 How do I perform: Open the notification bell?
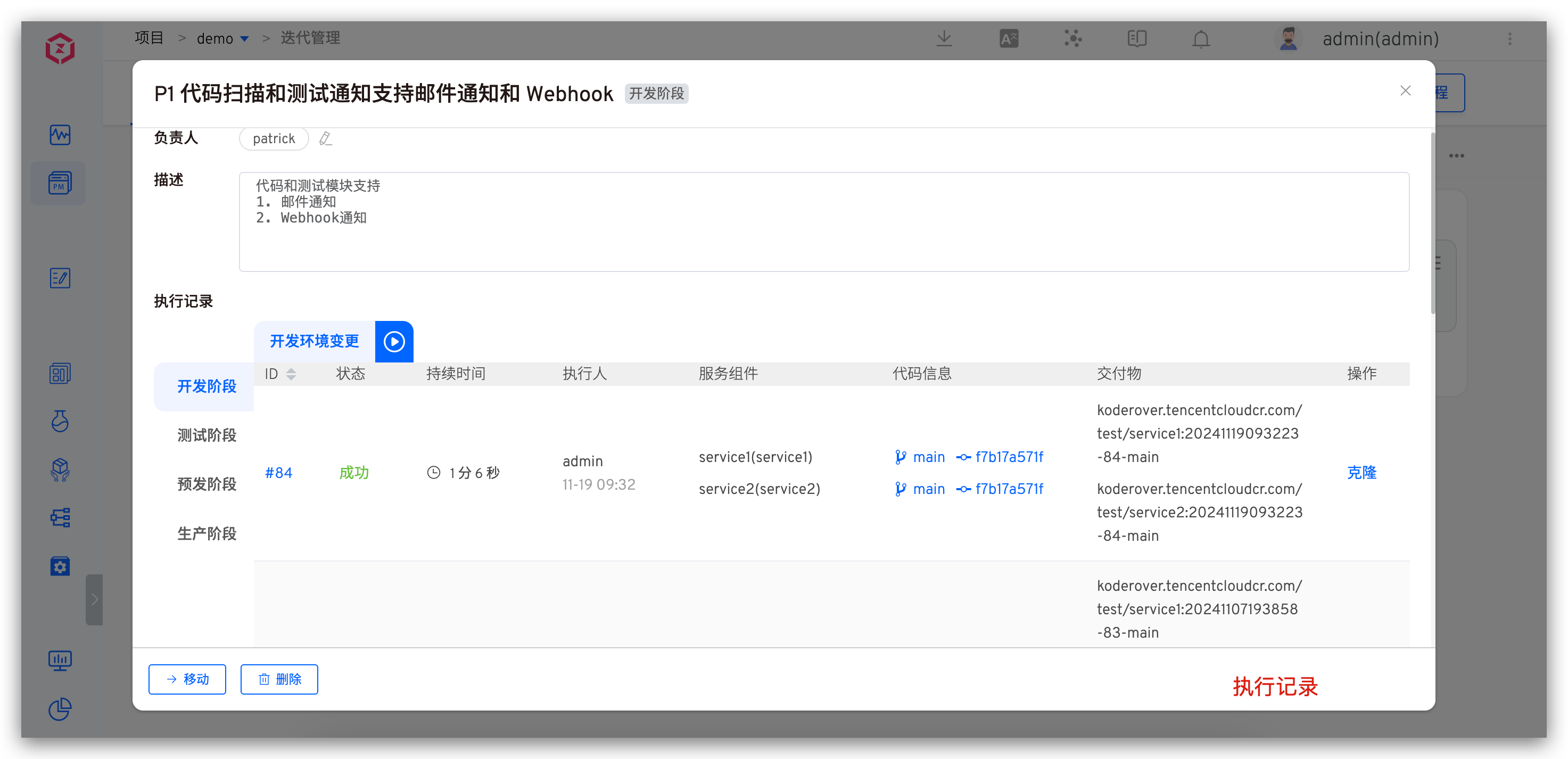1200,38
